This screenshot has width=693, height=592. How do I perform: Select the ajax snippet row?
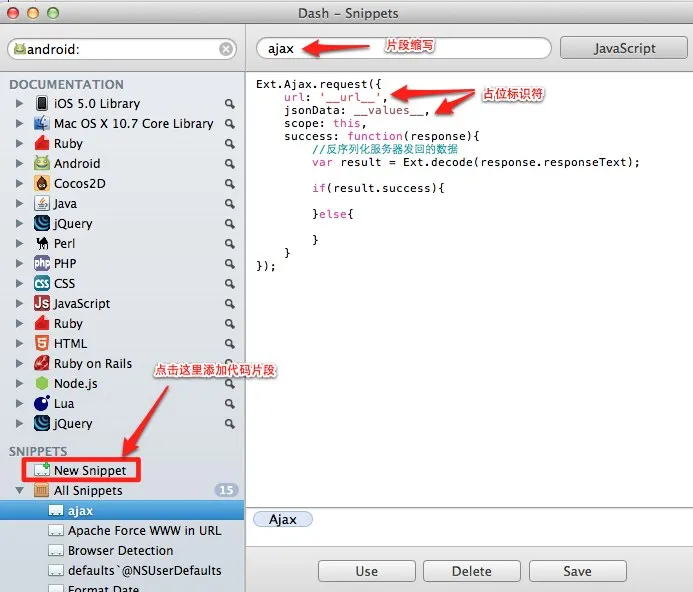pos(122,510)
